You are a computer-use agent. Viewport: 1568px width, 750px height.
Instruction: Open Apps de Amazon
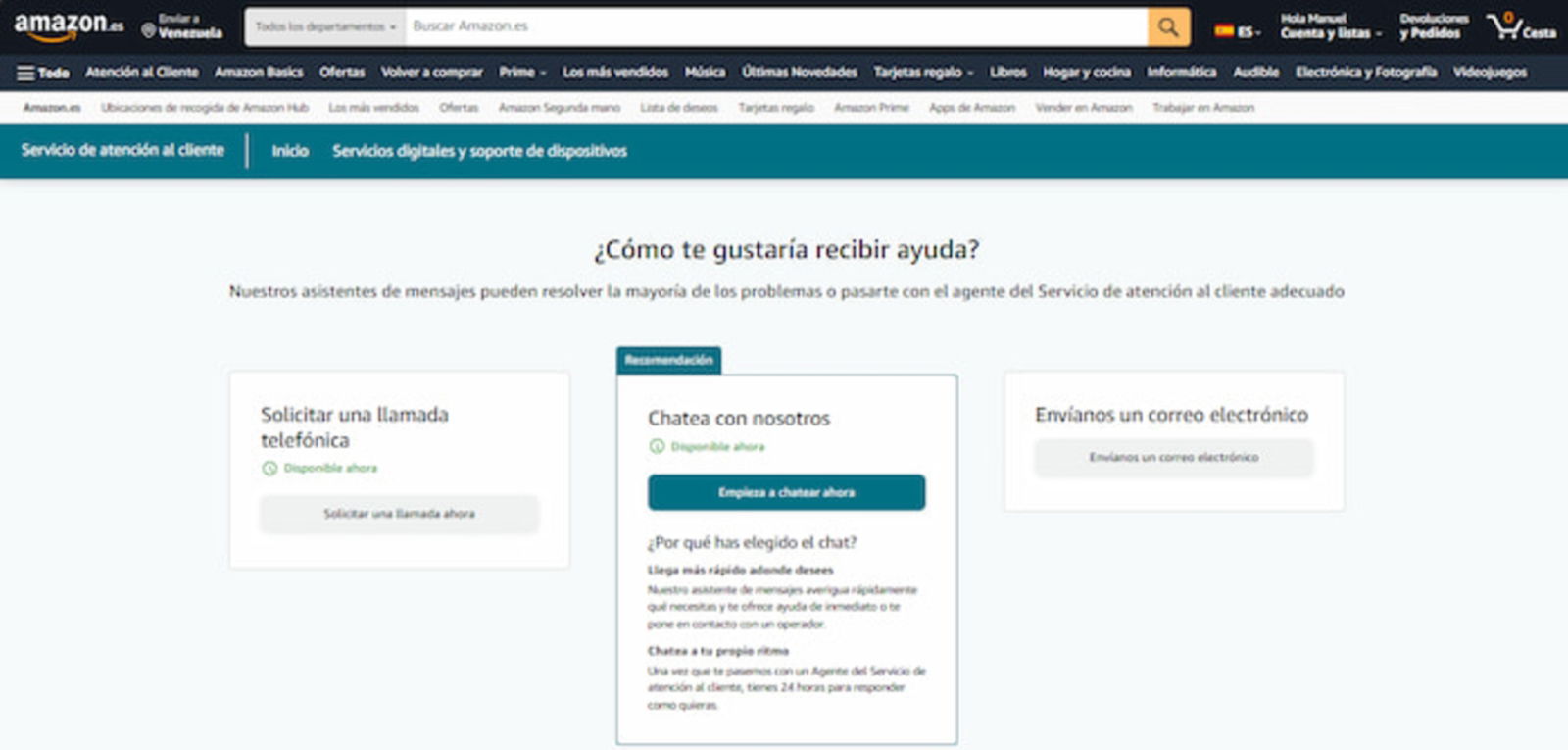pyautogui.click(x=971, y=108)
